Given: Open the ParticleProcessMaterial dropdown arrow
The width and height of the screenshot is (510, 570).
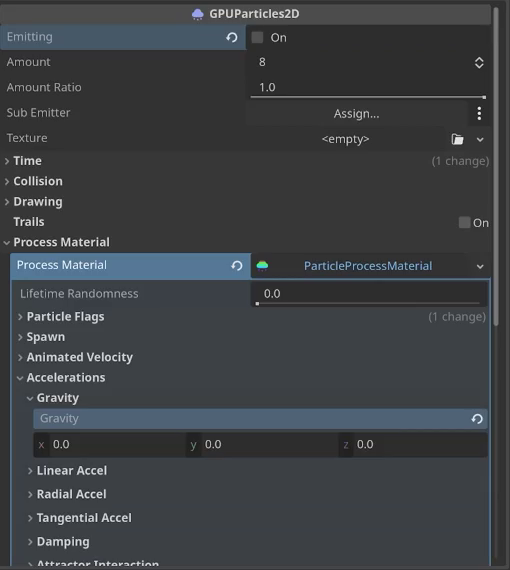Looking at the screenshot, I should pyautogui.click(x=480, y=266).
